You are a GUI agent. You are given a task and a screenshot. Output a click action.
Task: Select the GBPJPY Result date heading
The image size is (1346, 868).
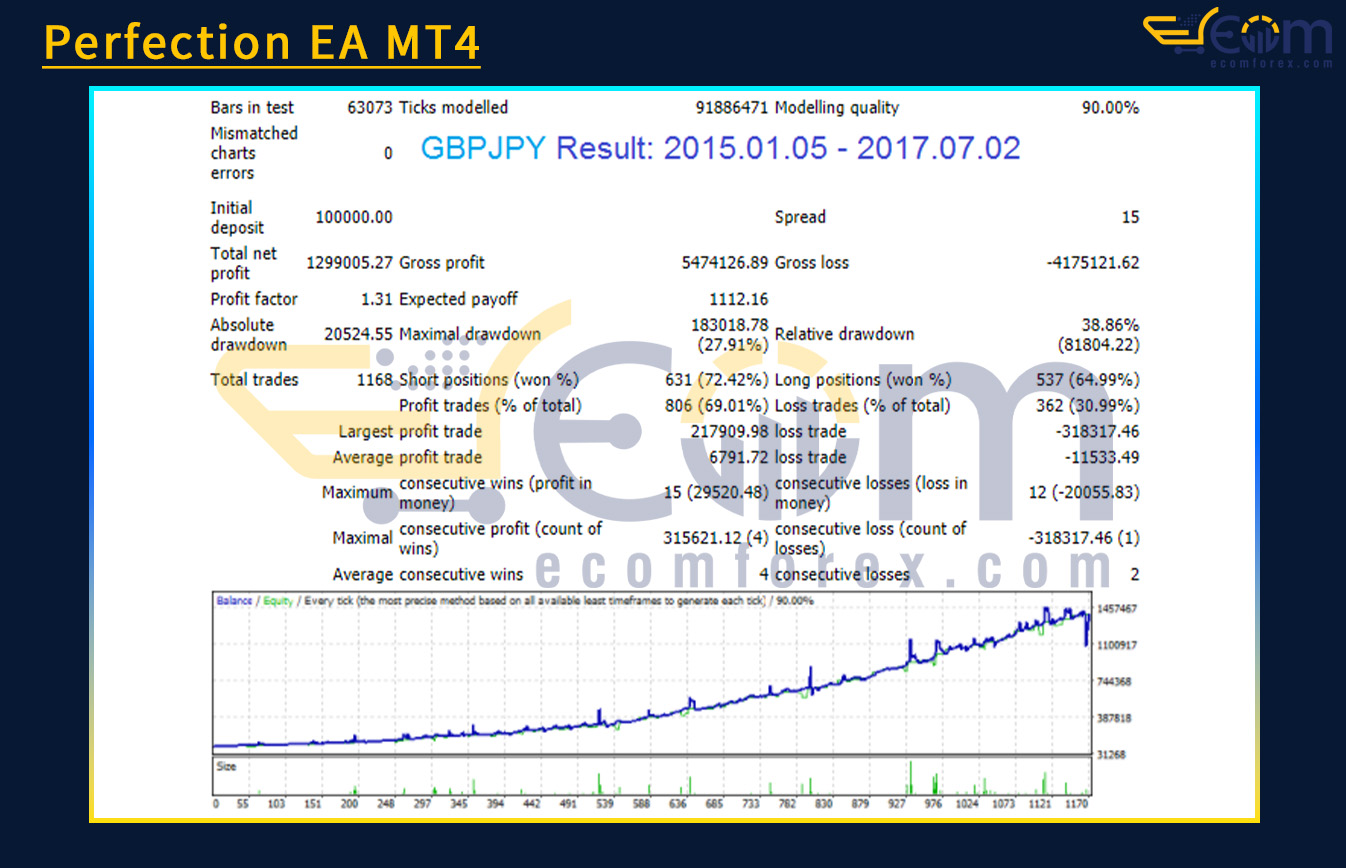click(x=720, y=148)
